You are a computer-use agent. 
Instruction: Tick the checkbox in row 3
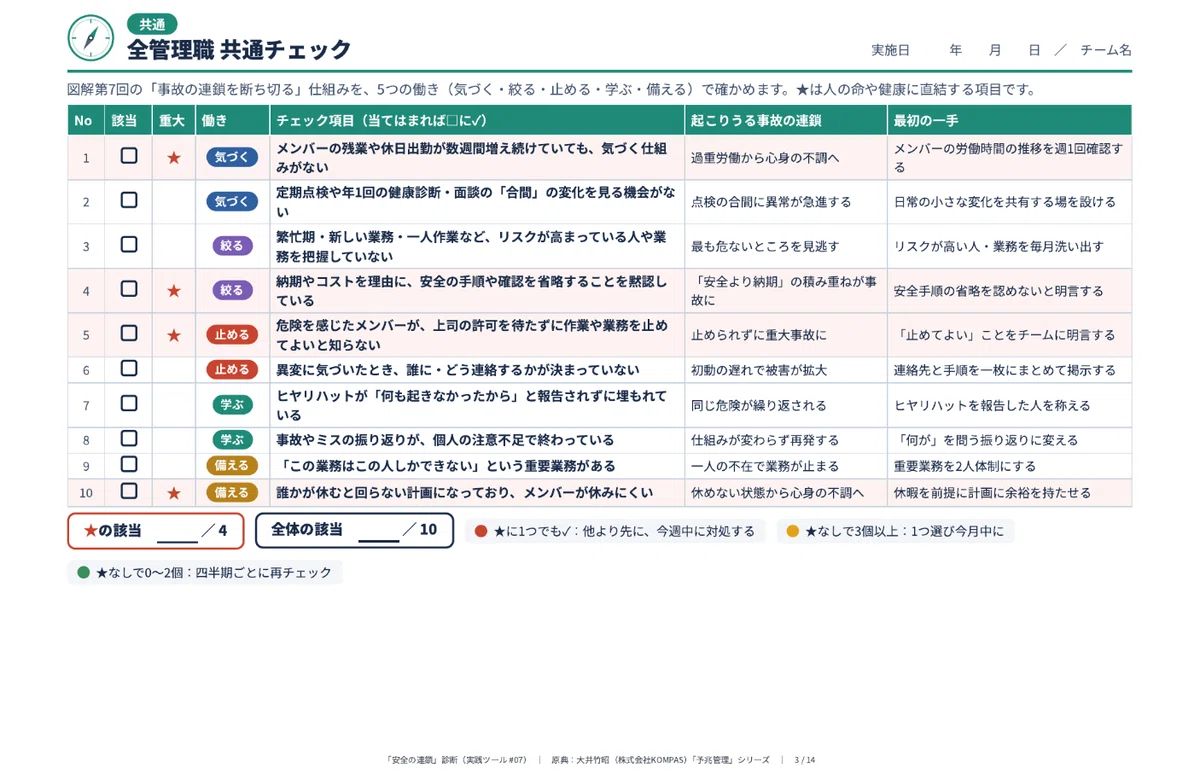tap(129, 244)
